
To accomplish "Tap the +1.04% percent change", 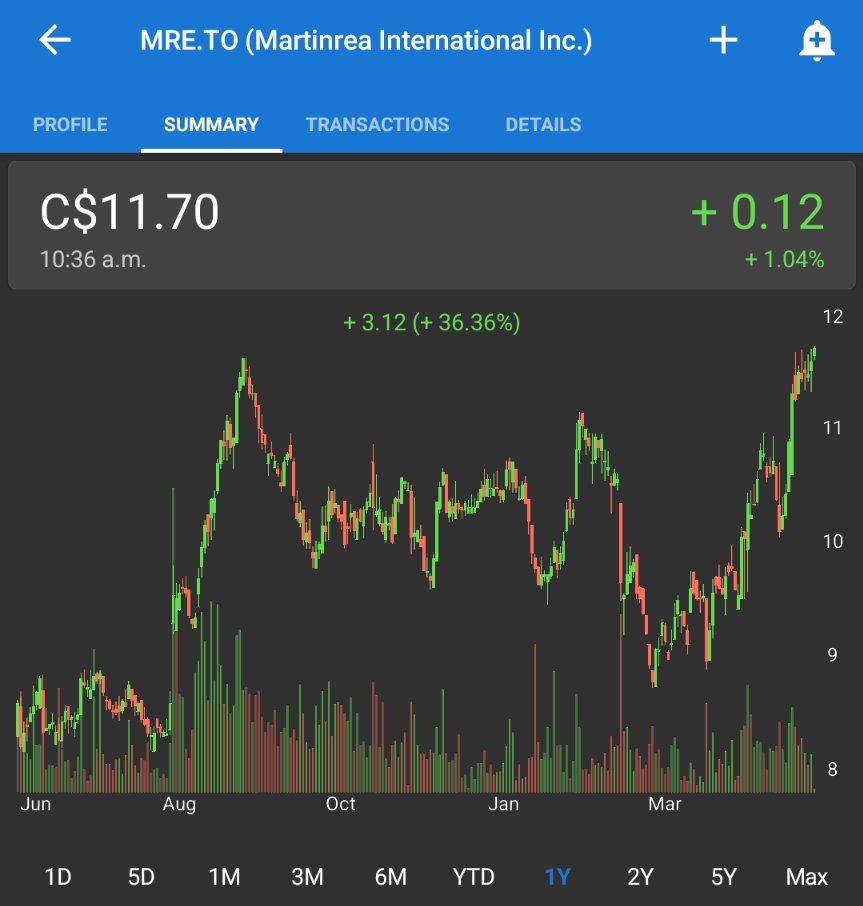I will [784, 259].
